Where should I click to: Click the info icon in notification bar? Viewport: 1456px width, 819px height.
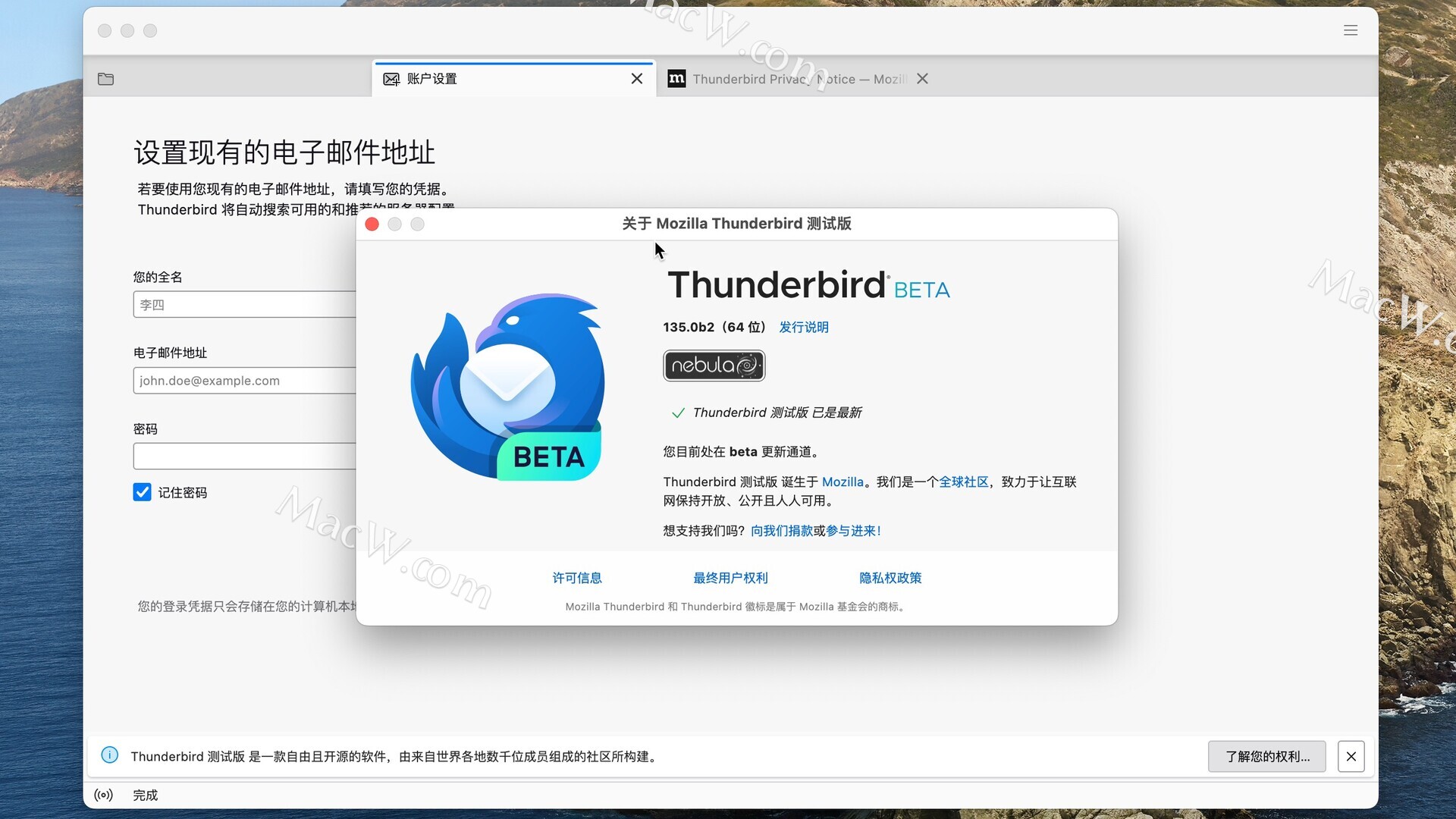110,755
